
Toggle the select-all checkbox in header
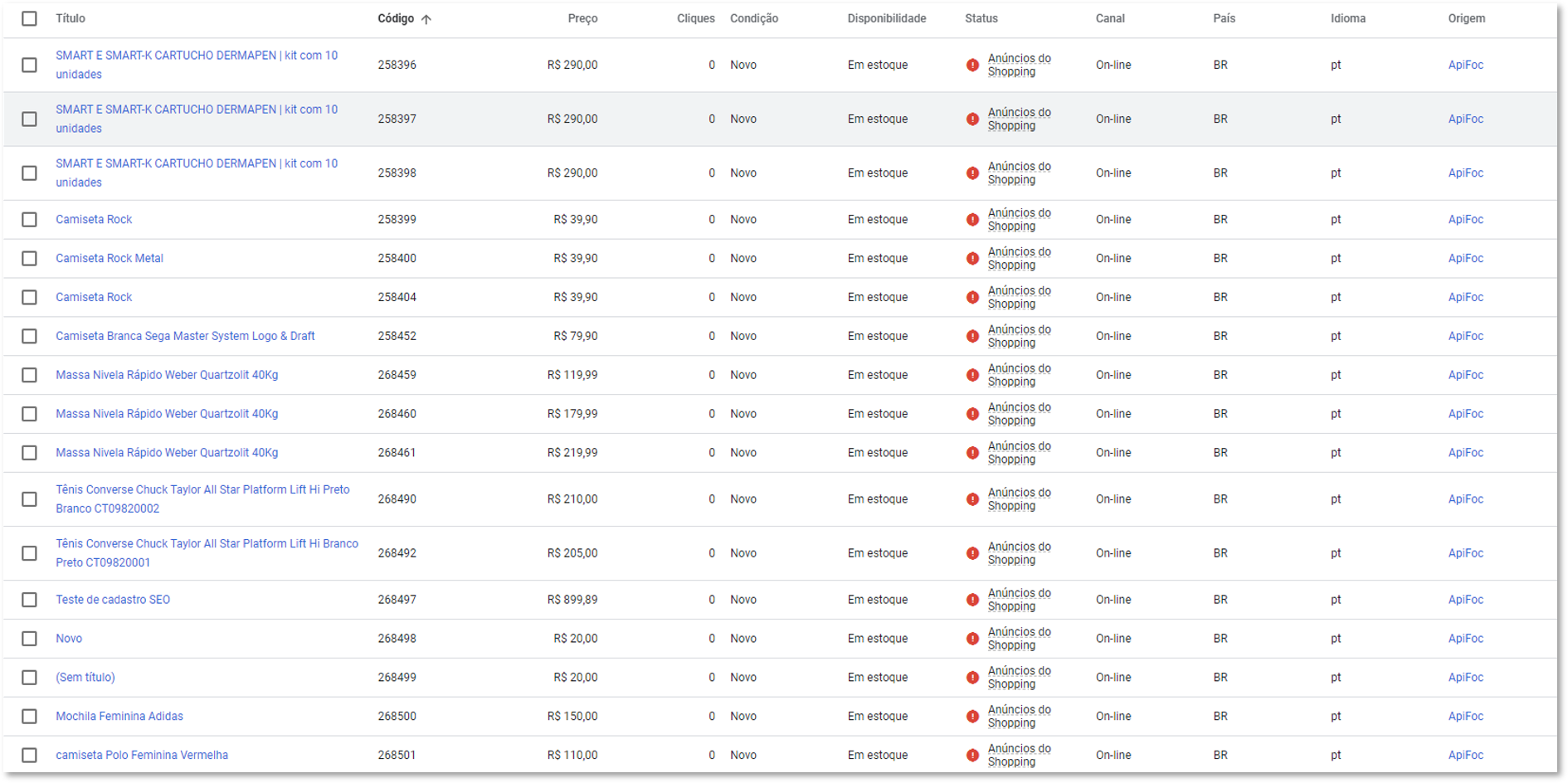pyautogui.click(x=29, y=18)
